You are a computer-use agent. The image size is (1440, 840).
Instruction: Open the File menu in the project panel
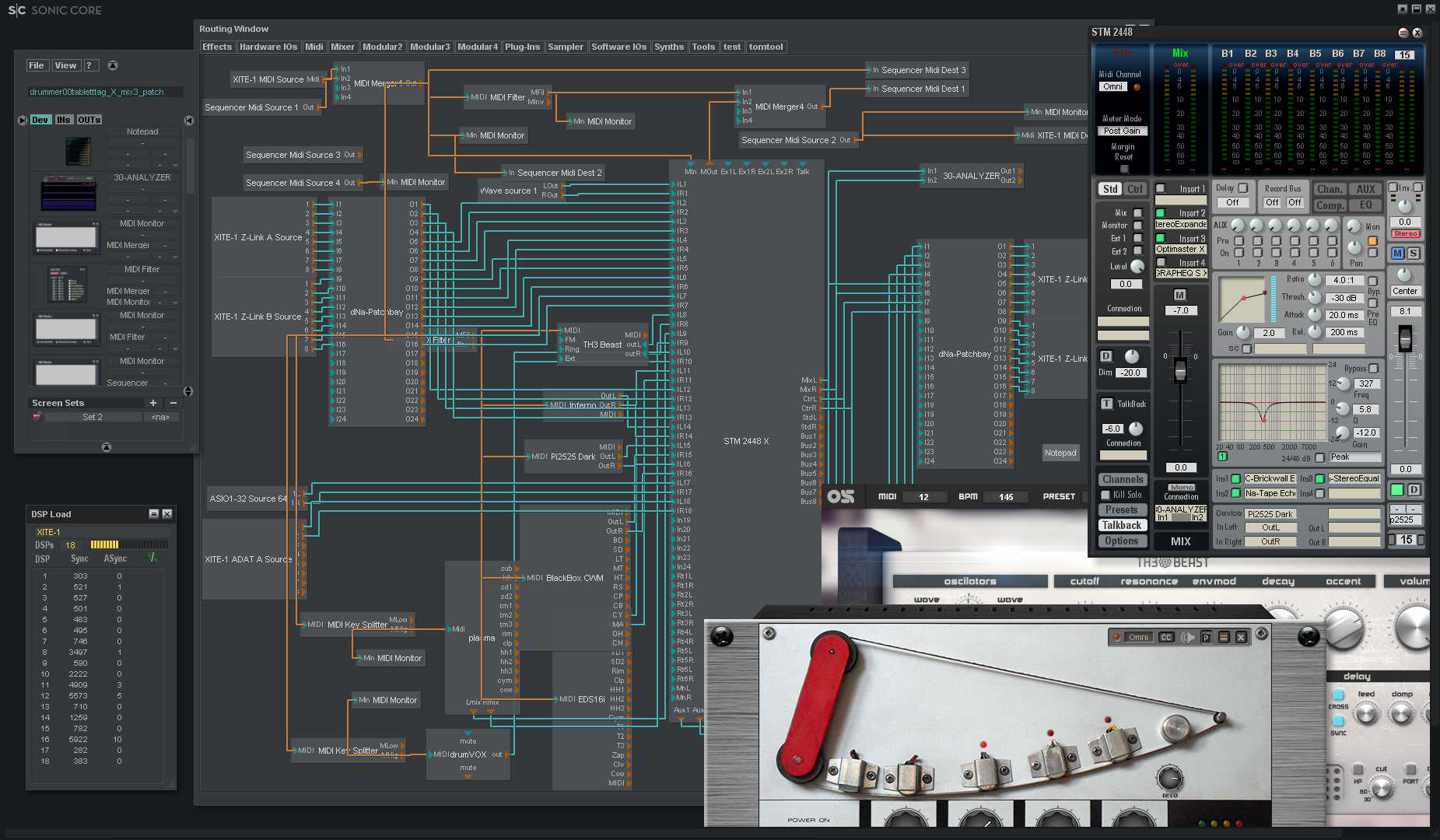click(37, 65)
